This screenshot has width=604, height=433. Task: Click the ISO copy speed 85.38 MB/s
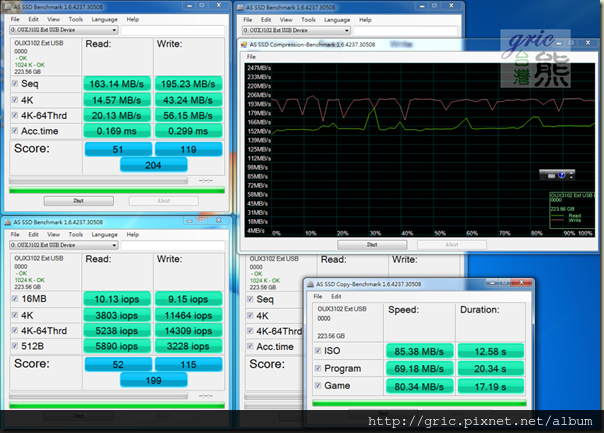(419, 351)
